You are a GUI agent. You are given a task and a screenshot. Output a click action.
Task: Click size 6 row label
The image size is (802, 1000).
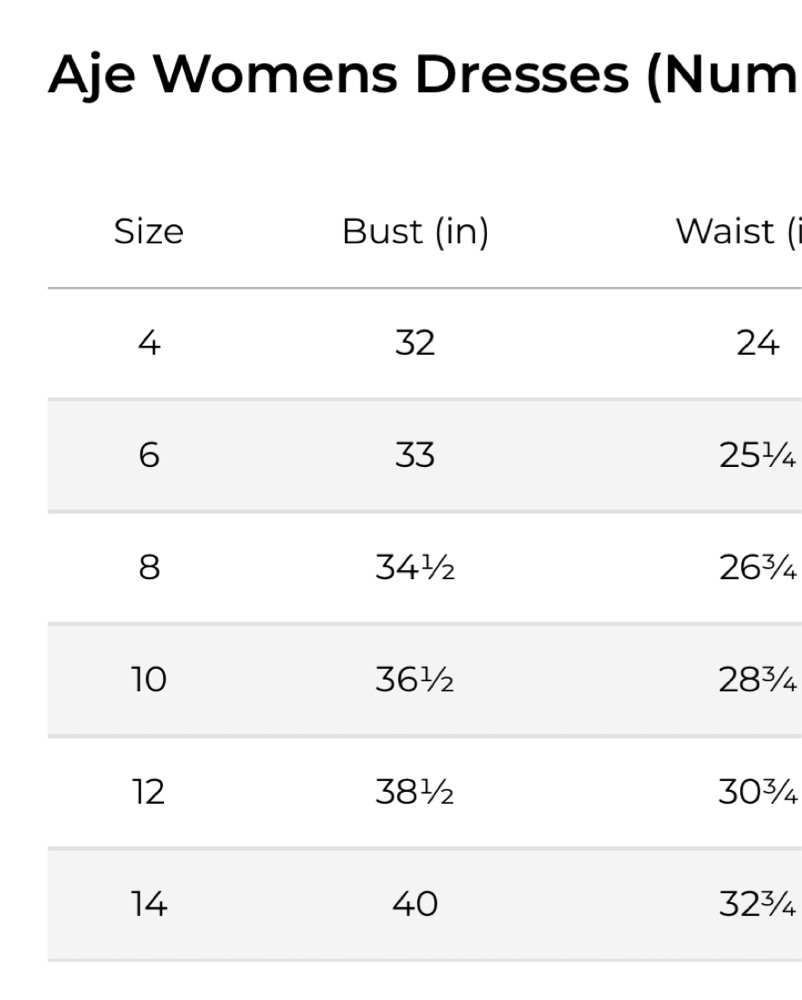coord(149,455)
